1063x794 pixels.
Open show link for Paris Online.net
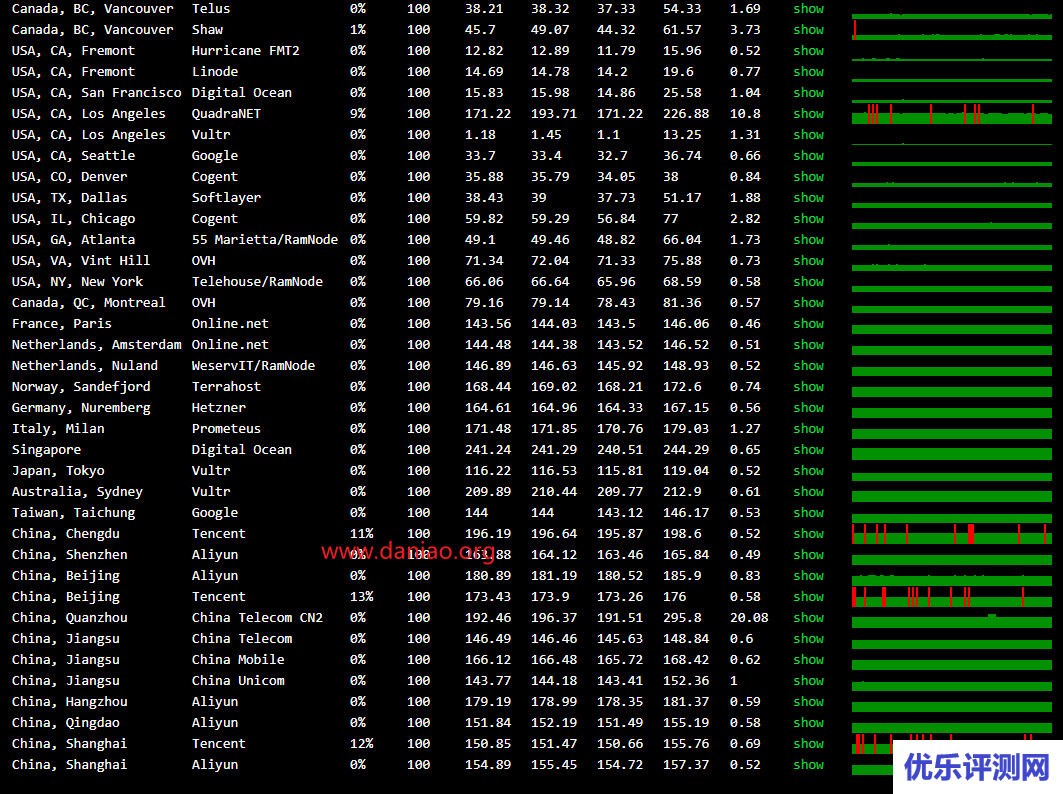tap(808, 324)
